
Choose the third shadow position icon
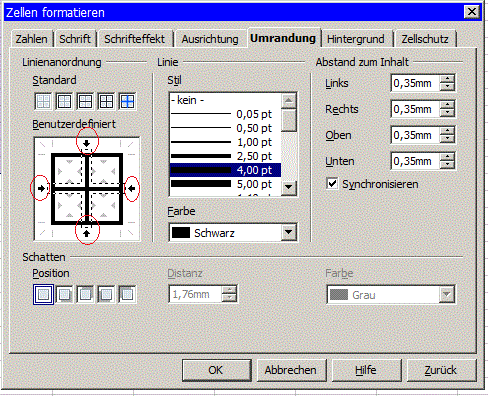[85, 294]
